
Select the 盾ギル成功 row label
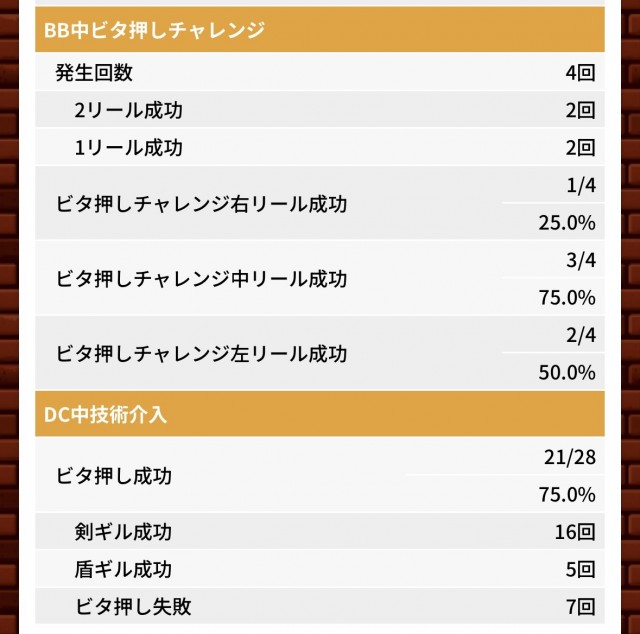coord(123,569)
